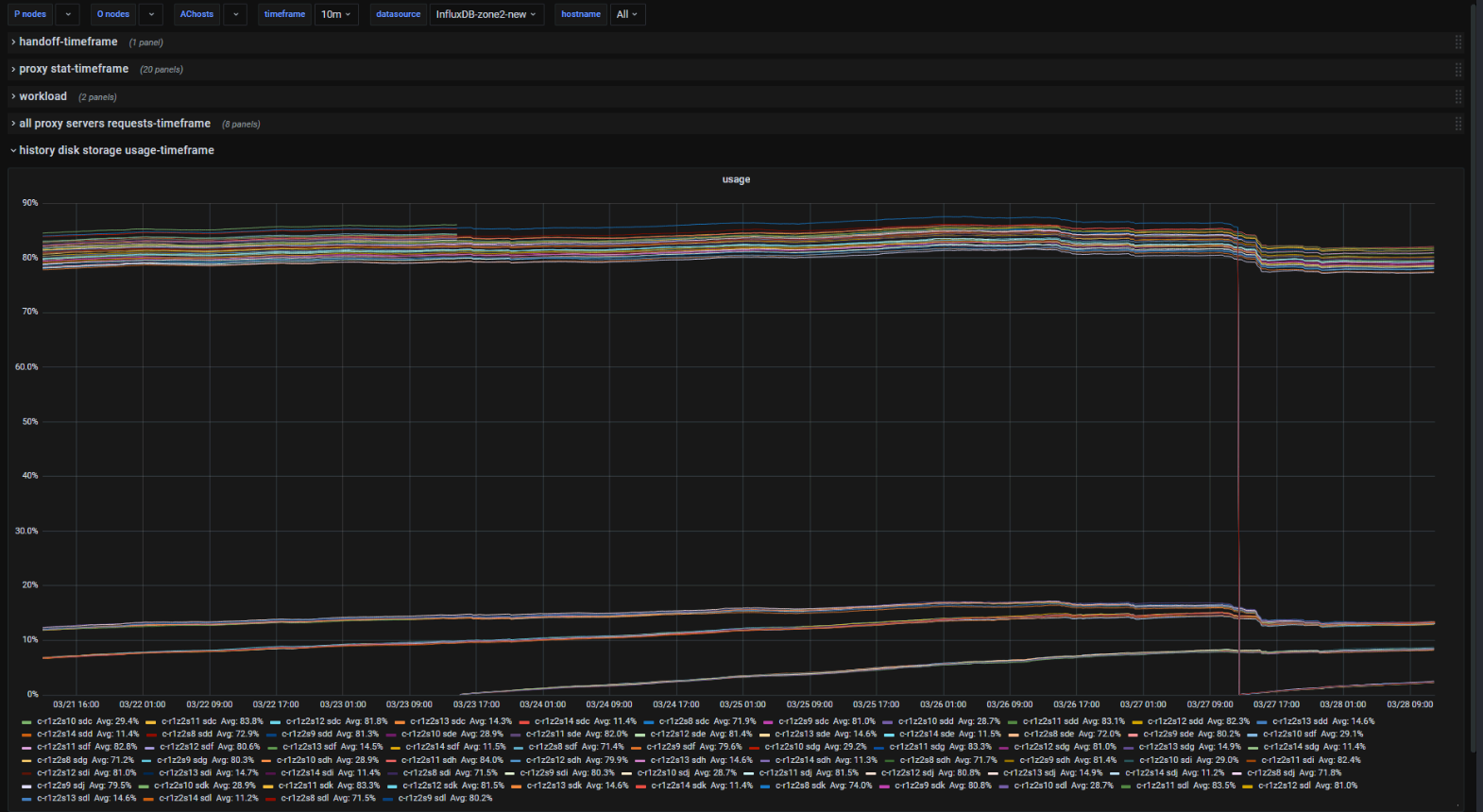Open the timeframe 10m dropdown
Viewport: 1483px width, 812px height.
click(x=335, y=14)
